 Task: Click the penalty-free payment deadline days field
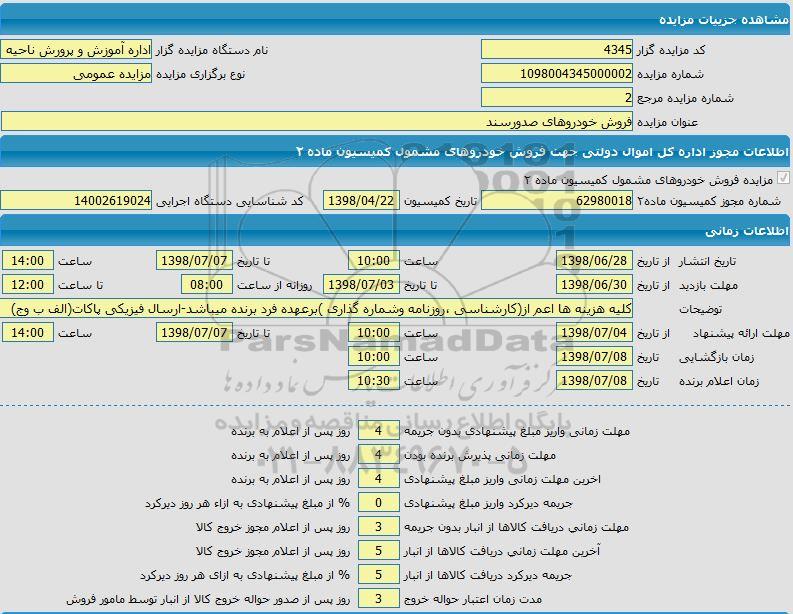378,430
